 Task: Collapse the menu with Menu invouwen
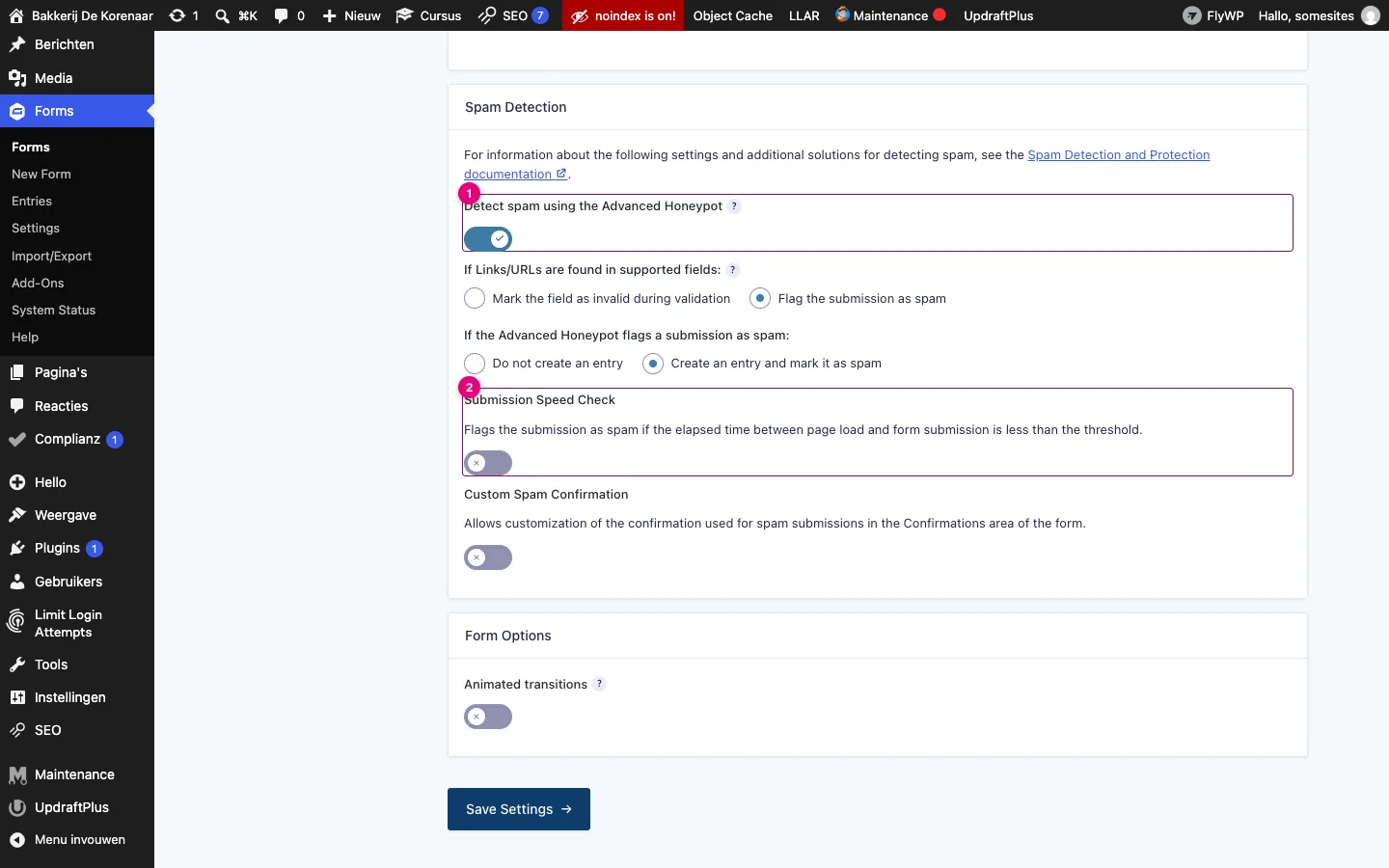(77, 840)
